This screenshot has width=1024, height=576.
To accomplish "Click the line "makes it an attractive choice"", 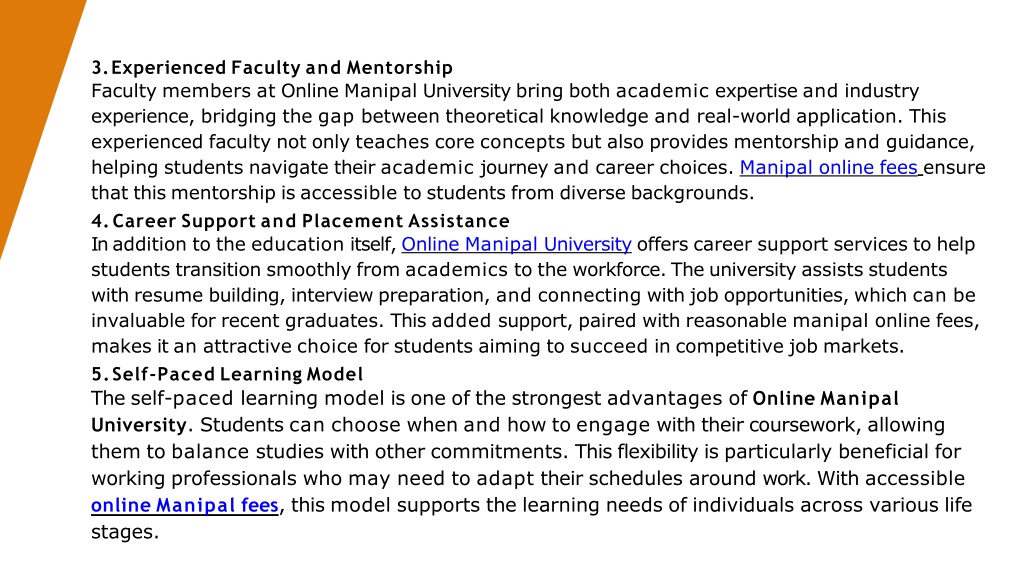I will [x=498, y=346].
